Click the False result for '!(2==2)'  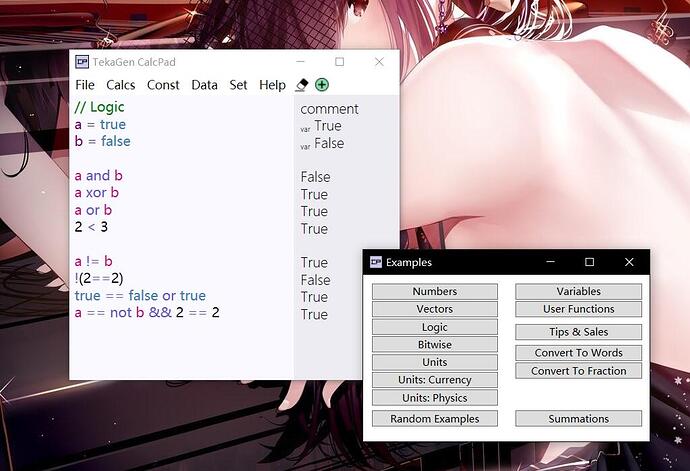tap(316, 280)
